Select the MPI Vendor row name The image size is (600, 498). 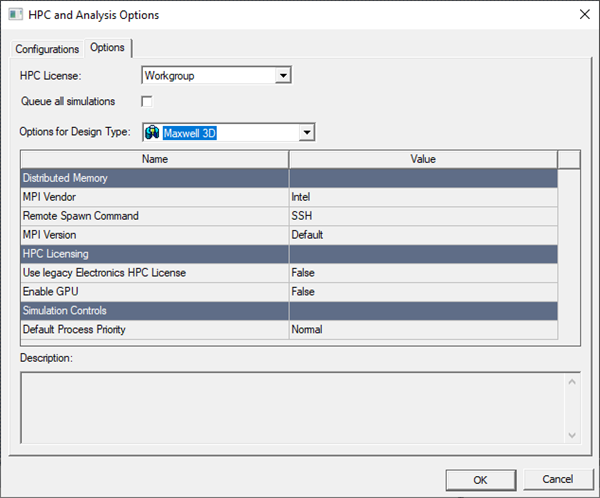click(x=155, y=197)
